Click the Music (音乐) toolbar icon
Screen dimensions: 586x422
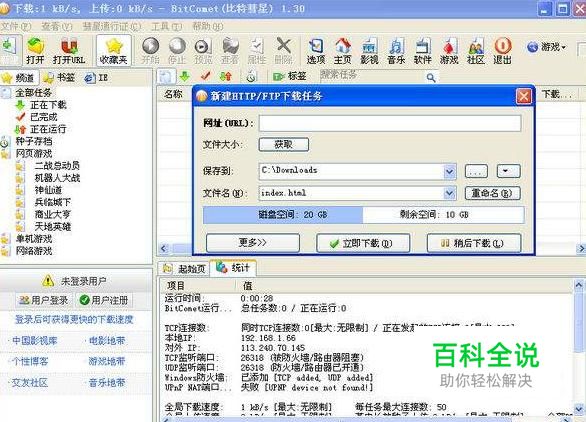(x=396, y=50)
